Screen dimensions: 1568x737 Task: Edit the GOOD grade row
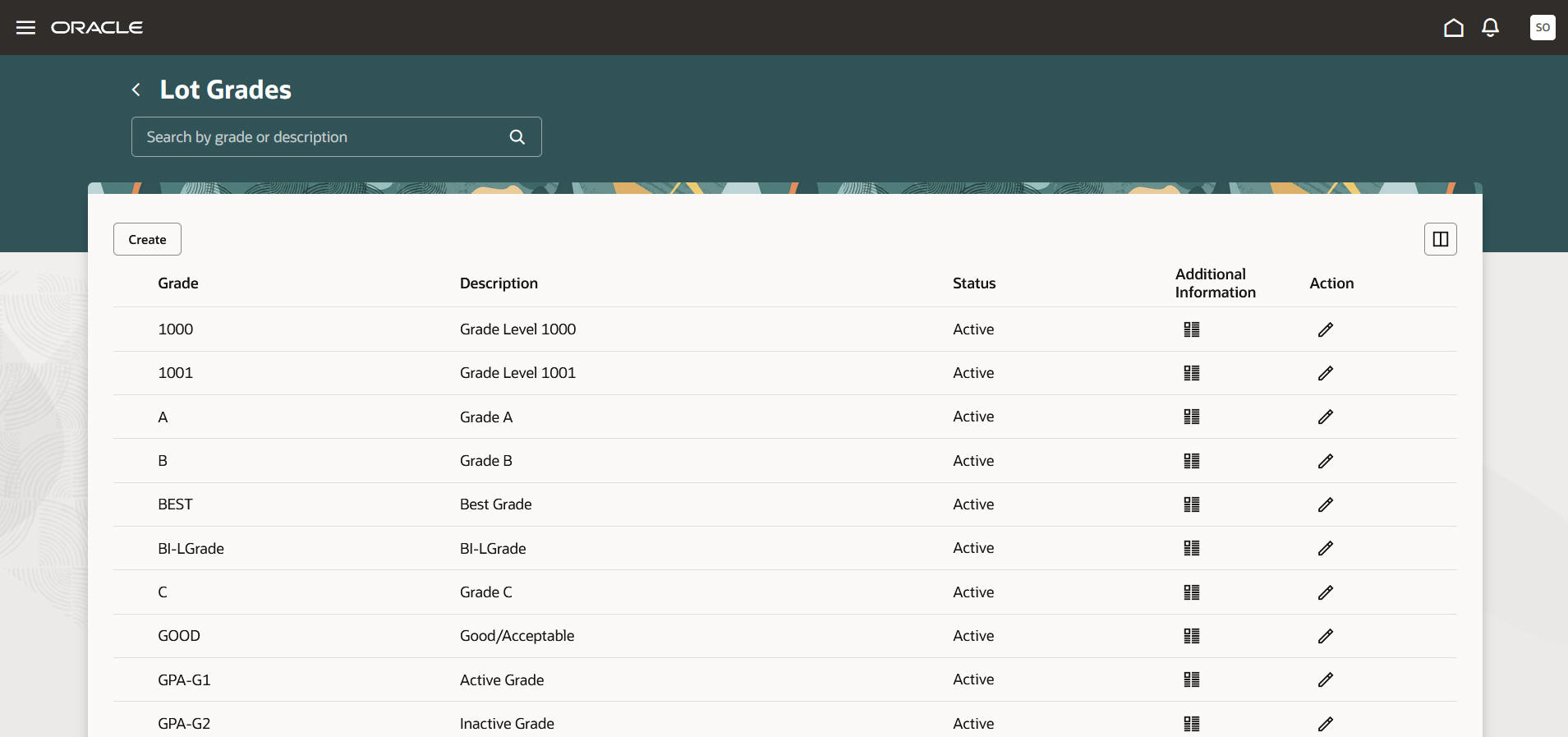[1326, 636]
